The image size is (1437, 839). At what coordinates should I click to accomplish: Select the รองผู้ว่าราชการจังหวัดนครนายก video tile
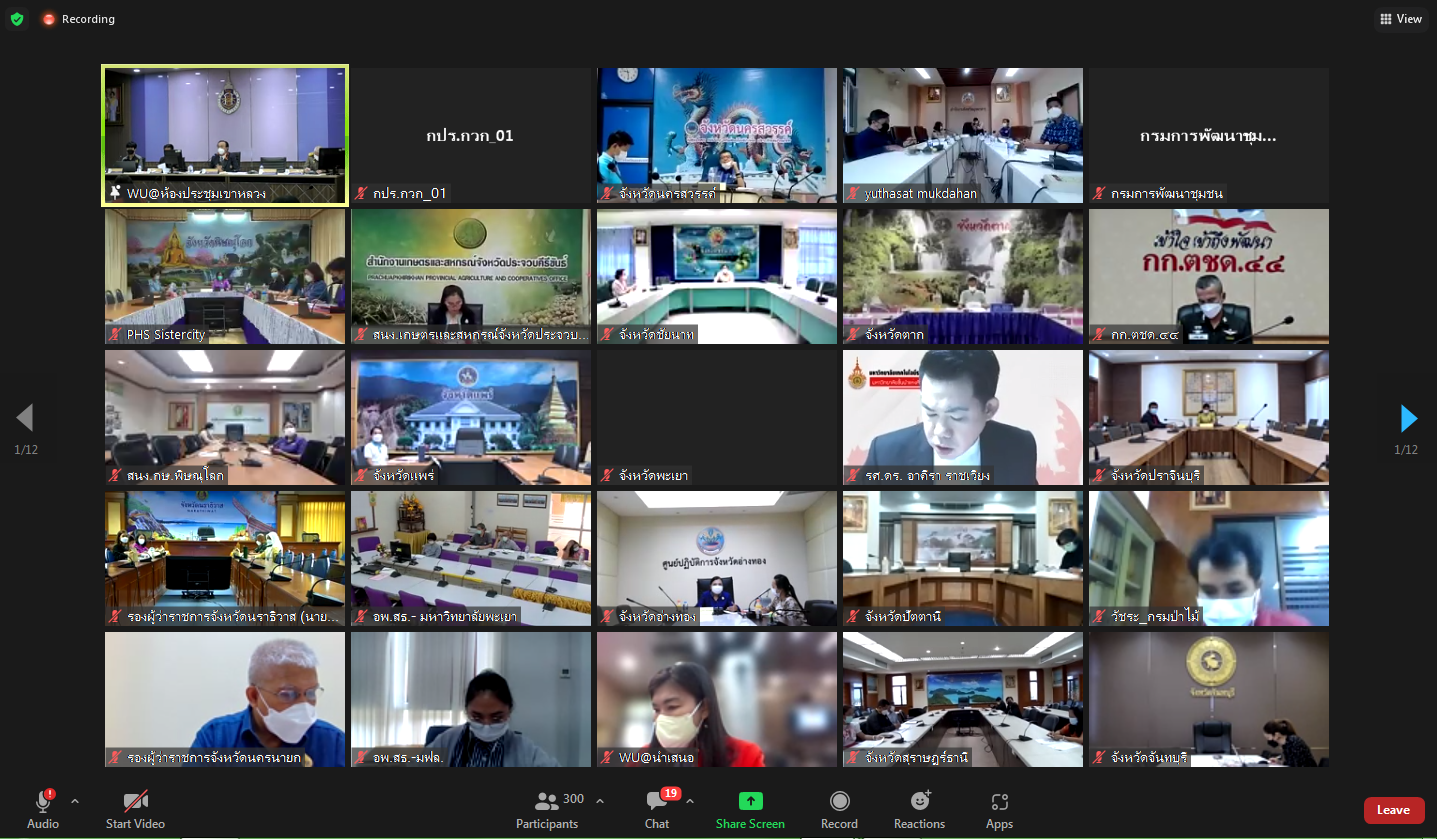coord(225,699)
